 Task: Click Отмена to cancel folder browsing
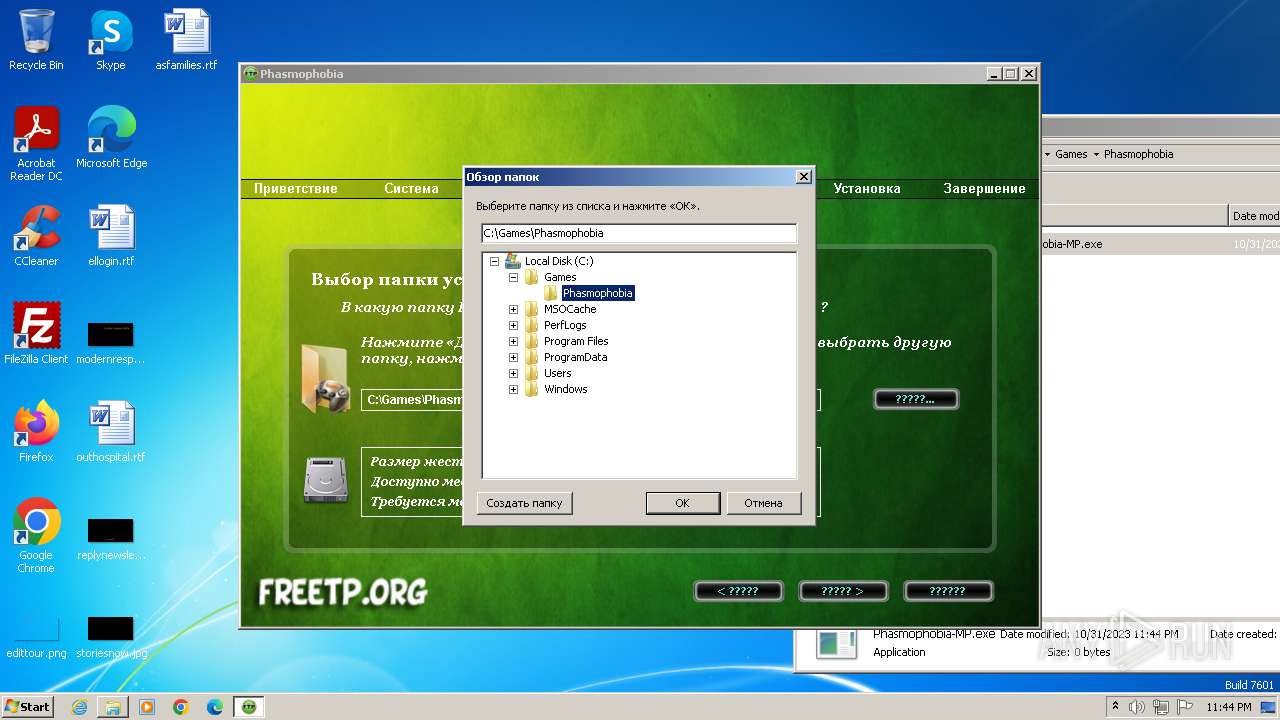763,503
